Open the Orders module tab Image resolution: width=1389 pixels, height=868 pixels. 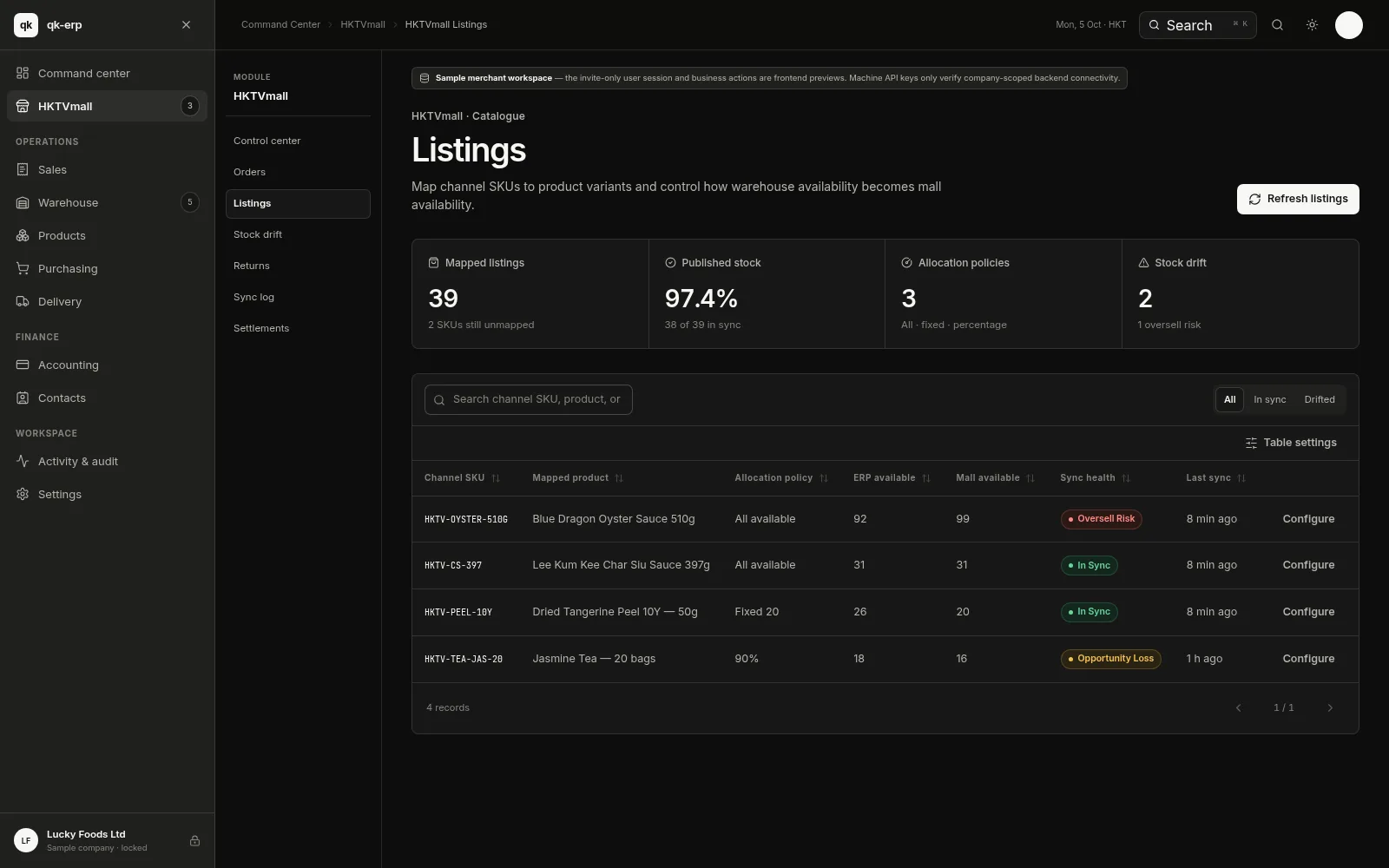[298, 172]
